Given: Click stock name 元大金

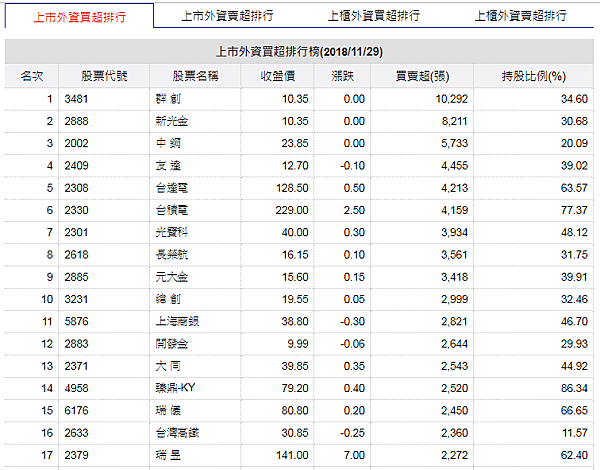Looking at the screenshot, I should point(172,277).
